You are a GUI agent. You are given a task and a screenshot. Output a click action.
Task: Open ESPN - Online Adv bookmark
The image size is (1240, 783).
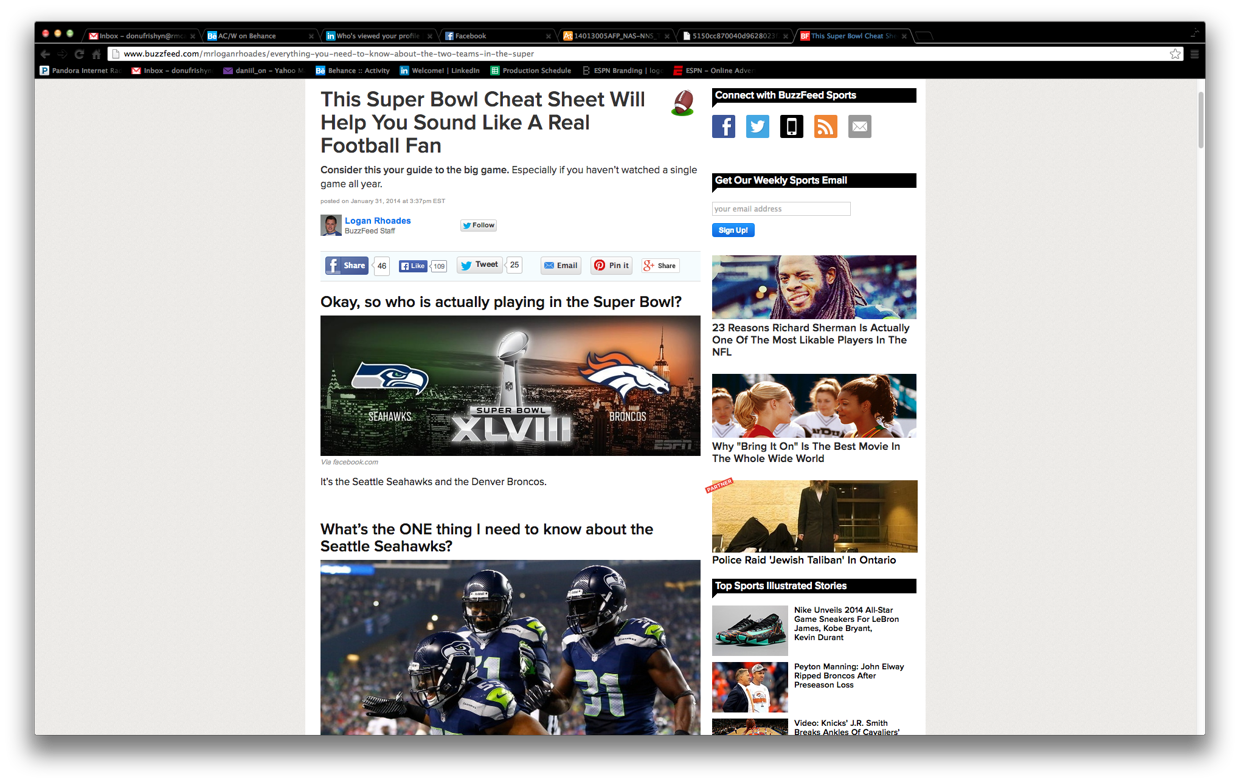coord(713,71)
